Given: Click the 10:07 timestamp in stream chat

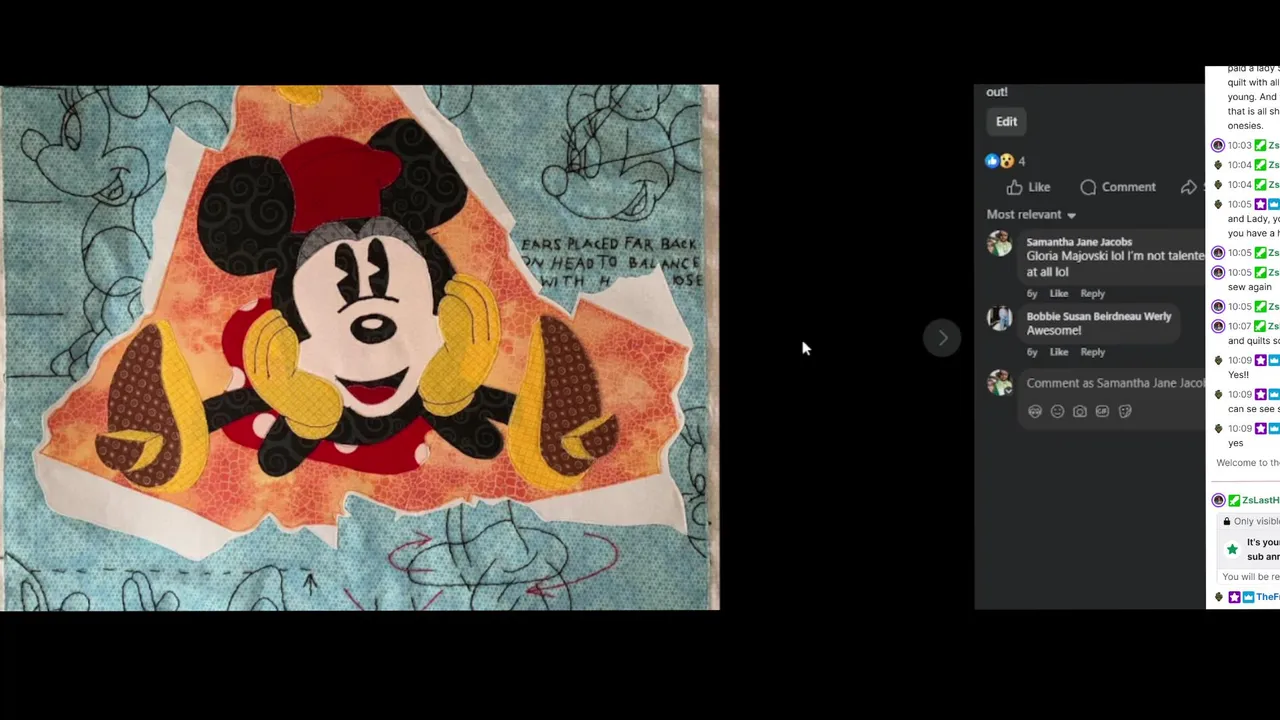Looking at the screenshot, I should click(x=1239, y=326).
